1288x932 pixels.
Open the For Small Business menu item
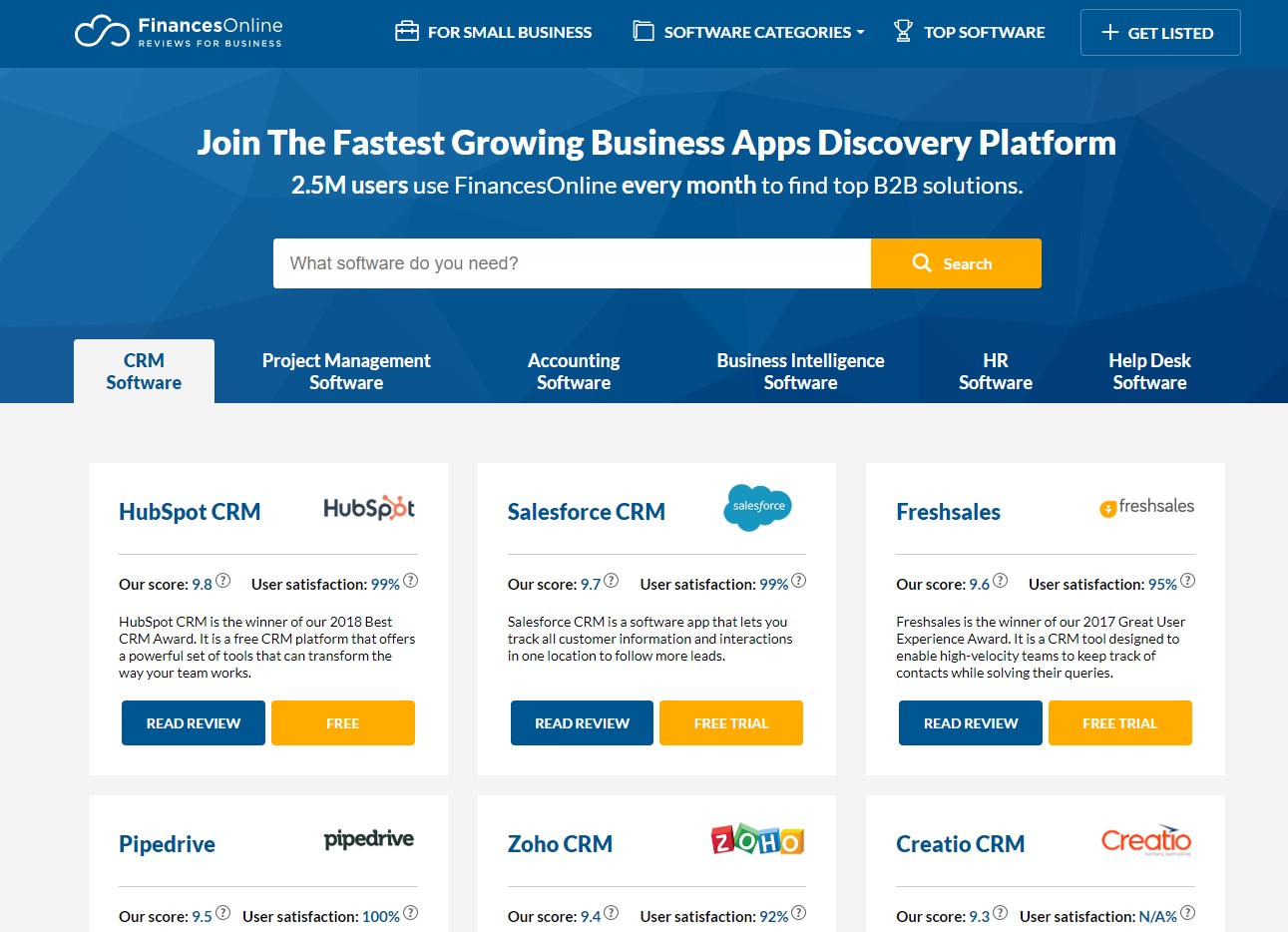(493, 32)
